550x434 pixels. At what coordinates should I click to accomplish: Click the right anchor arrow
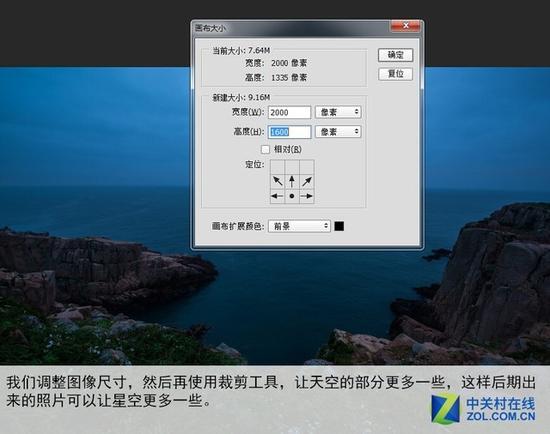coord(307,196)
